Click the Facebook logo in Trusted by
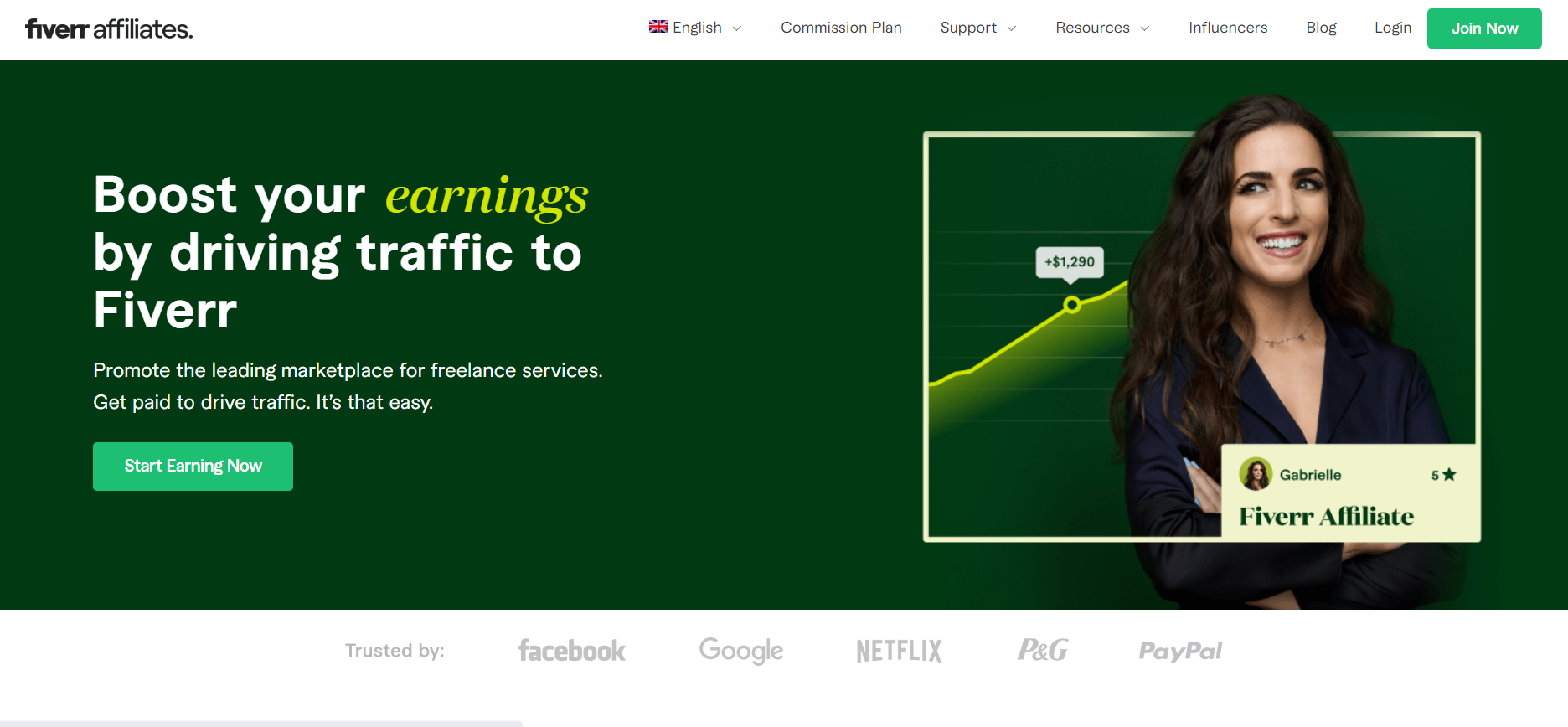The image size is (1568, 727). 571,651
